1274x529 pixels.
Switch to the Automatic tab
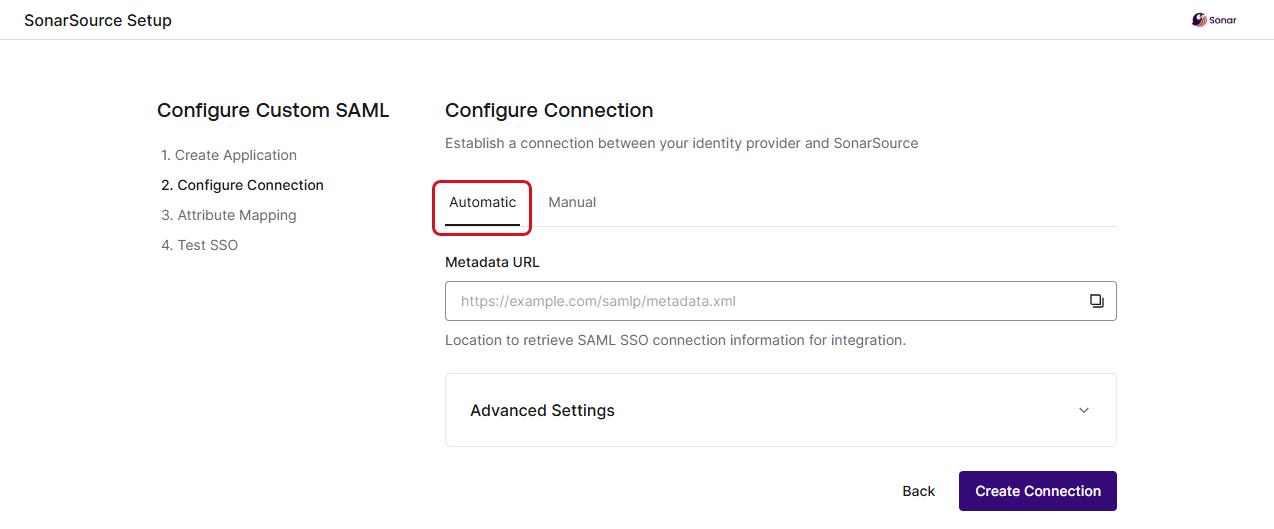(482, 203)
